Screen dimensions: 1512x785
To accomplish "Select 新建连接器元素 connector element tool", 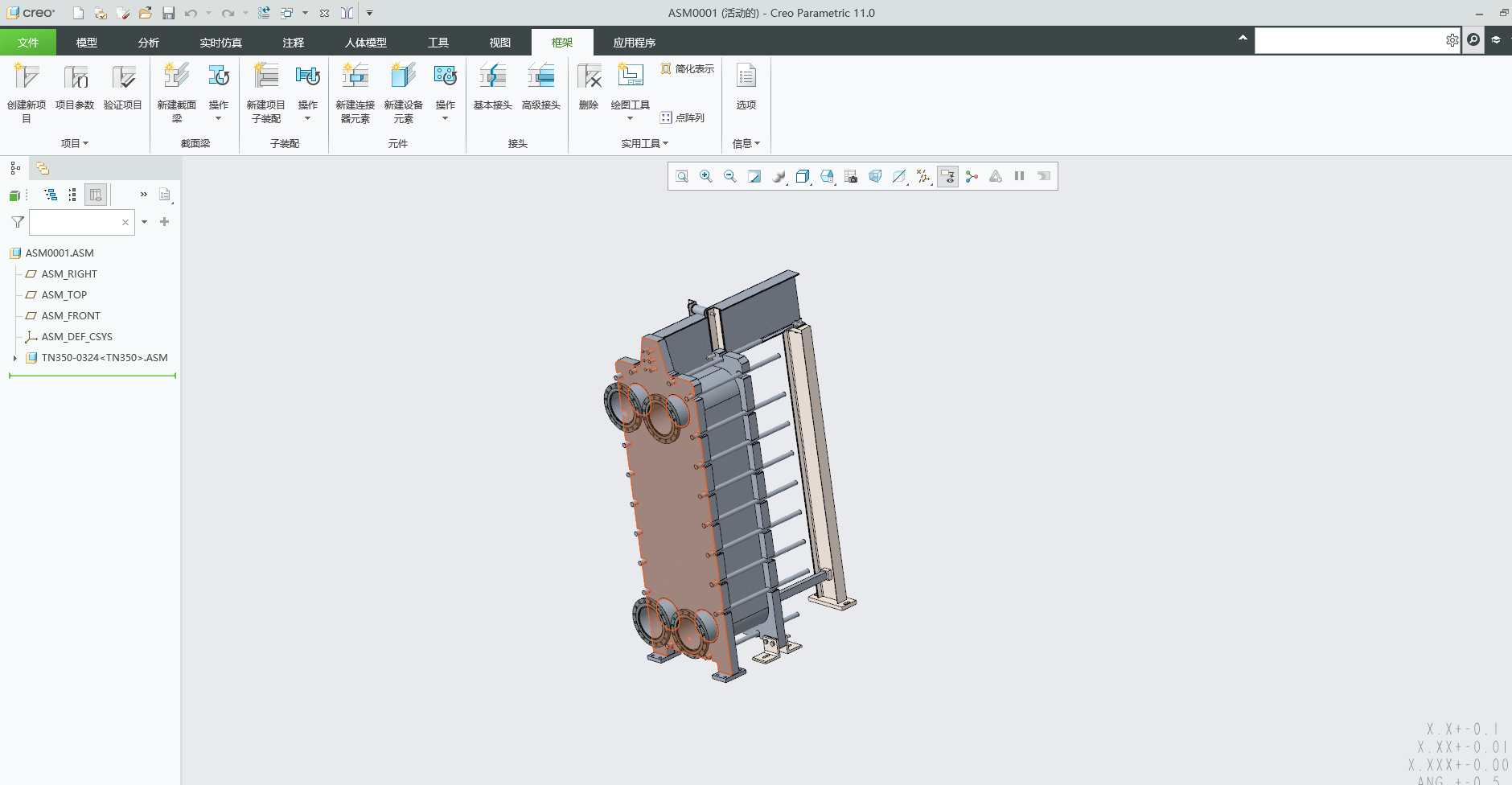I will (355, 77).
